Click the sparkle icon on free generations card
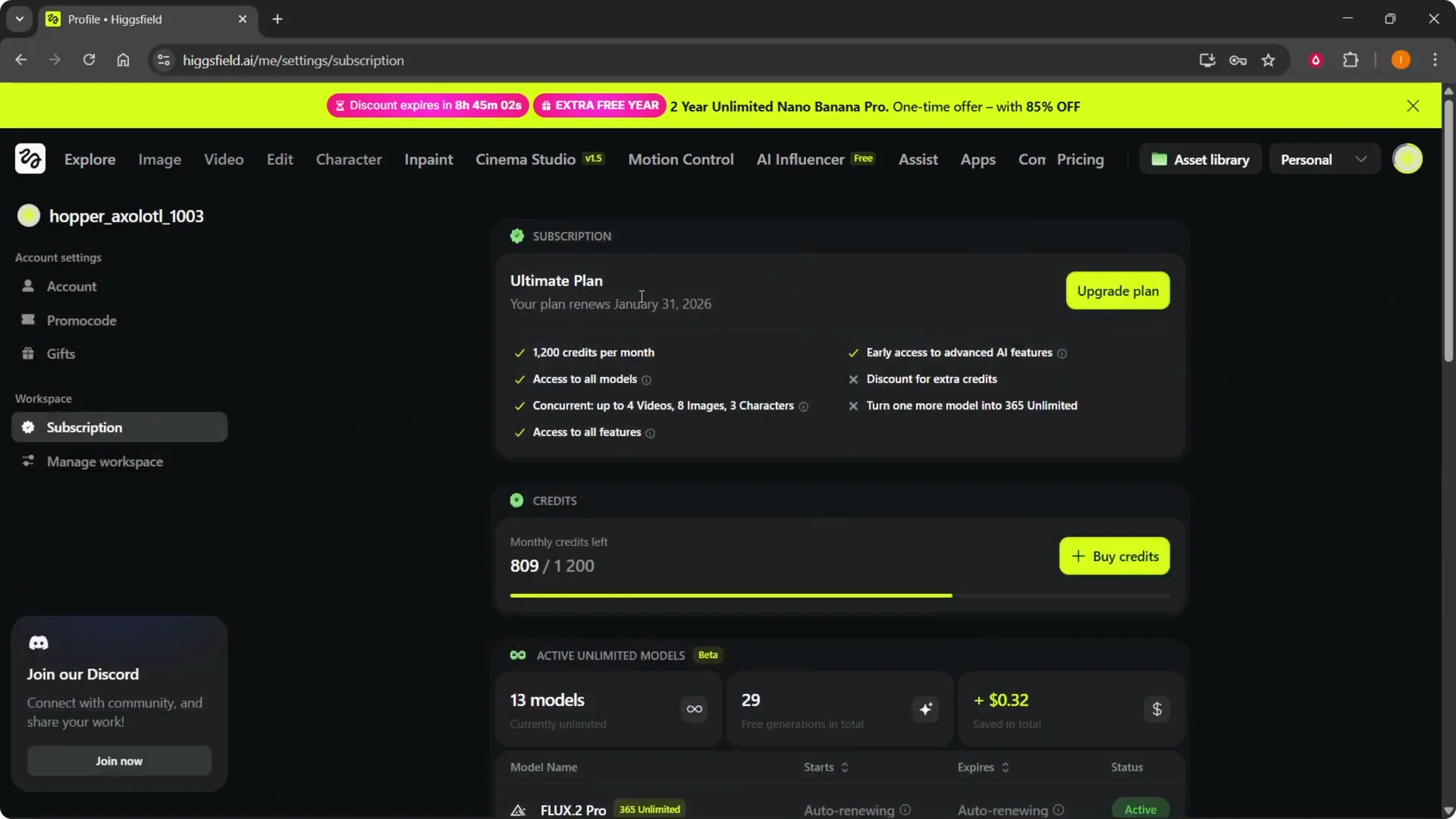Viewport: 1456px width, 819px height. (925, 710)
